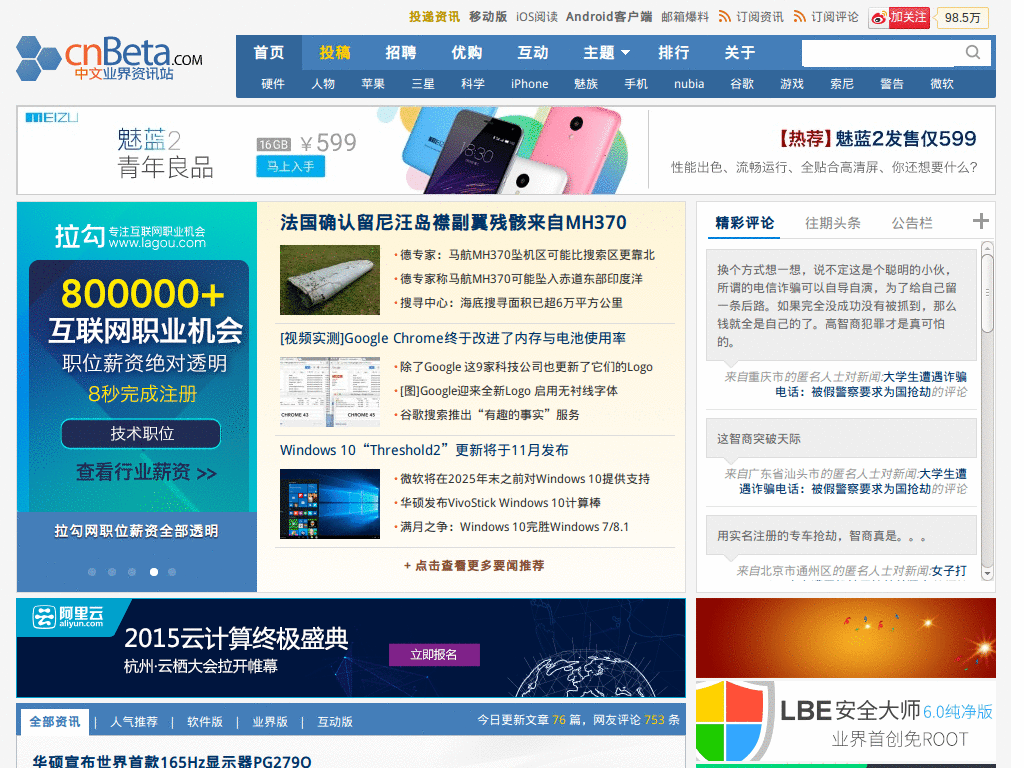Select the 全部资讯 tab
The image size is (1024, 768).
pos(55,722)
